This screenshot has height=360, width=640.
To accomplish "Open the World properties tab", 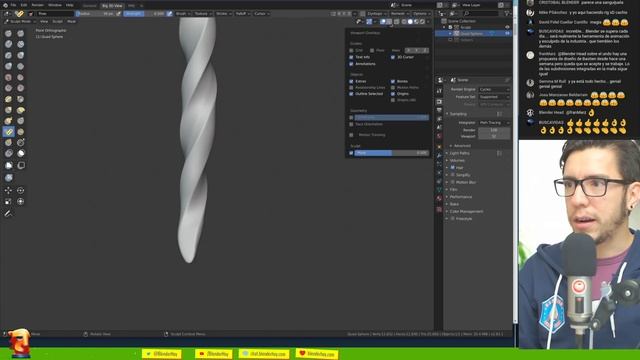I will pos(439,136).
